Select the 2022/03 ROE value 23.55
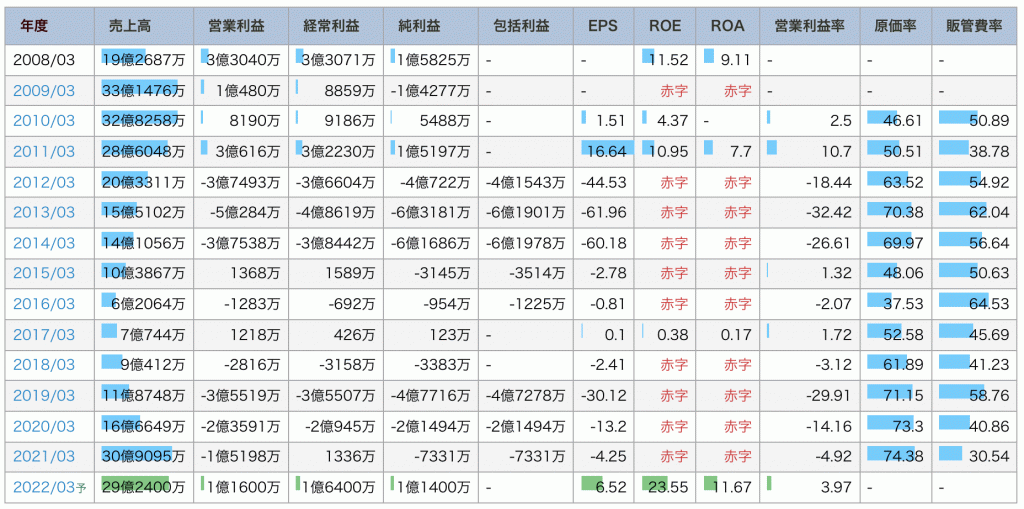The image size is (1024, 509). click(667, 488)
